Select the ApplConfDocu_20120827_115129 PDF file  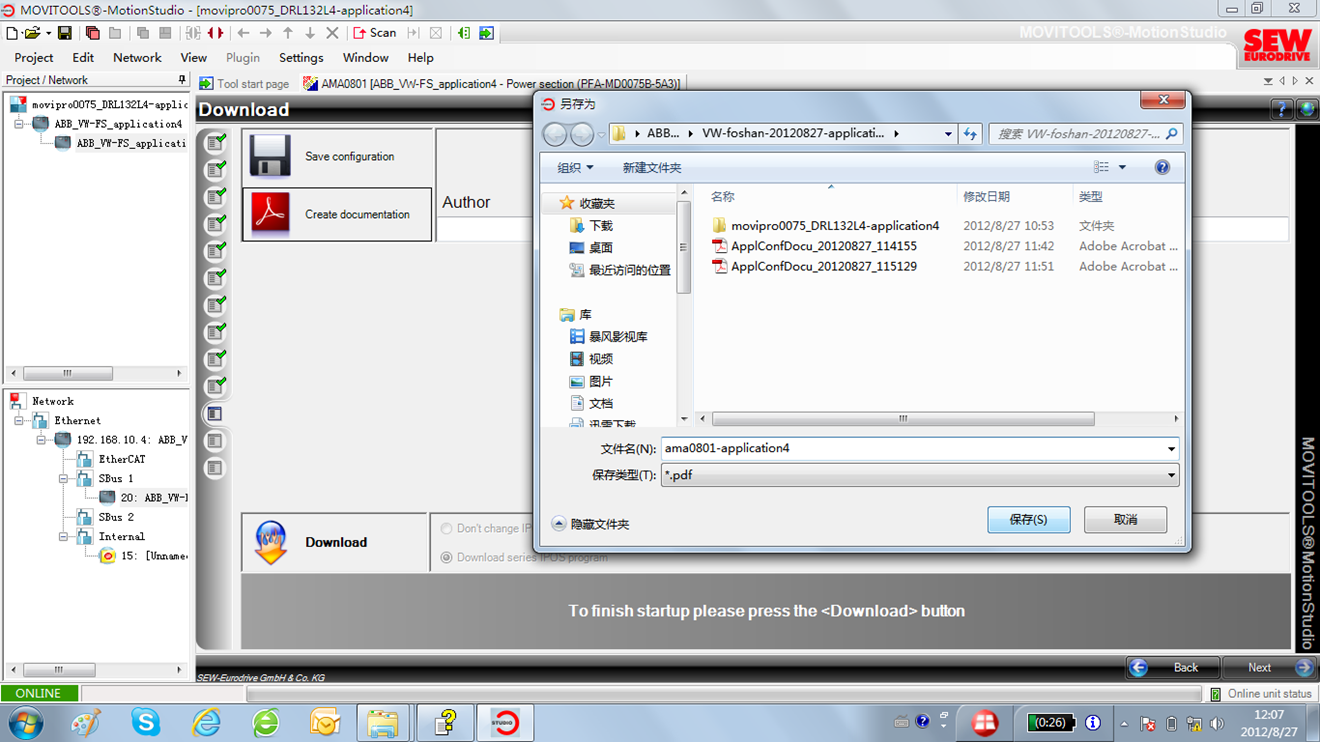pyautogui.click(x=823, y=267)
